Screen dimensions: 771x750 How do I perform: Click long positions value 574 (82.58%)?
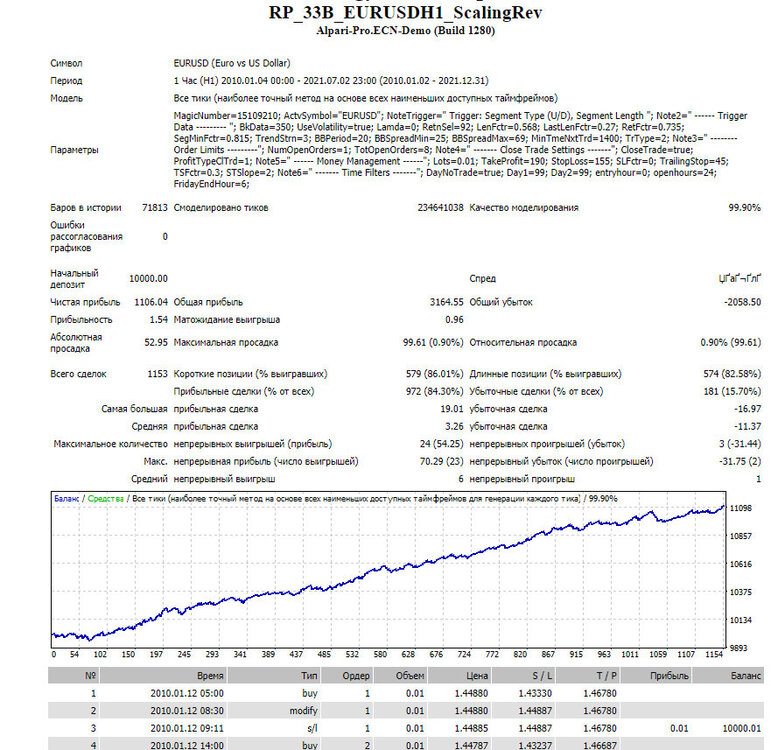[x=732, y=374]
